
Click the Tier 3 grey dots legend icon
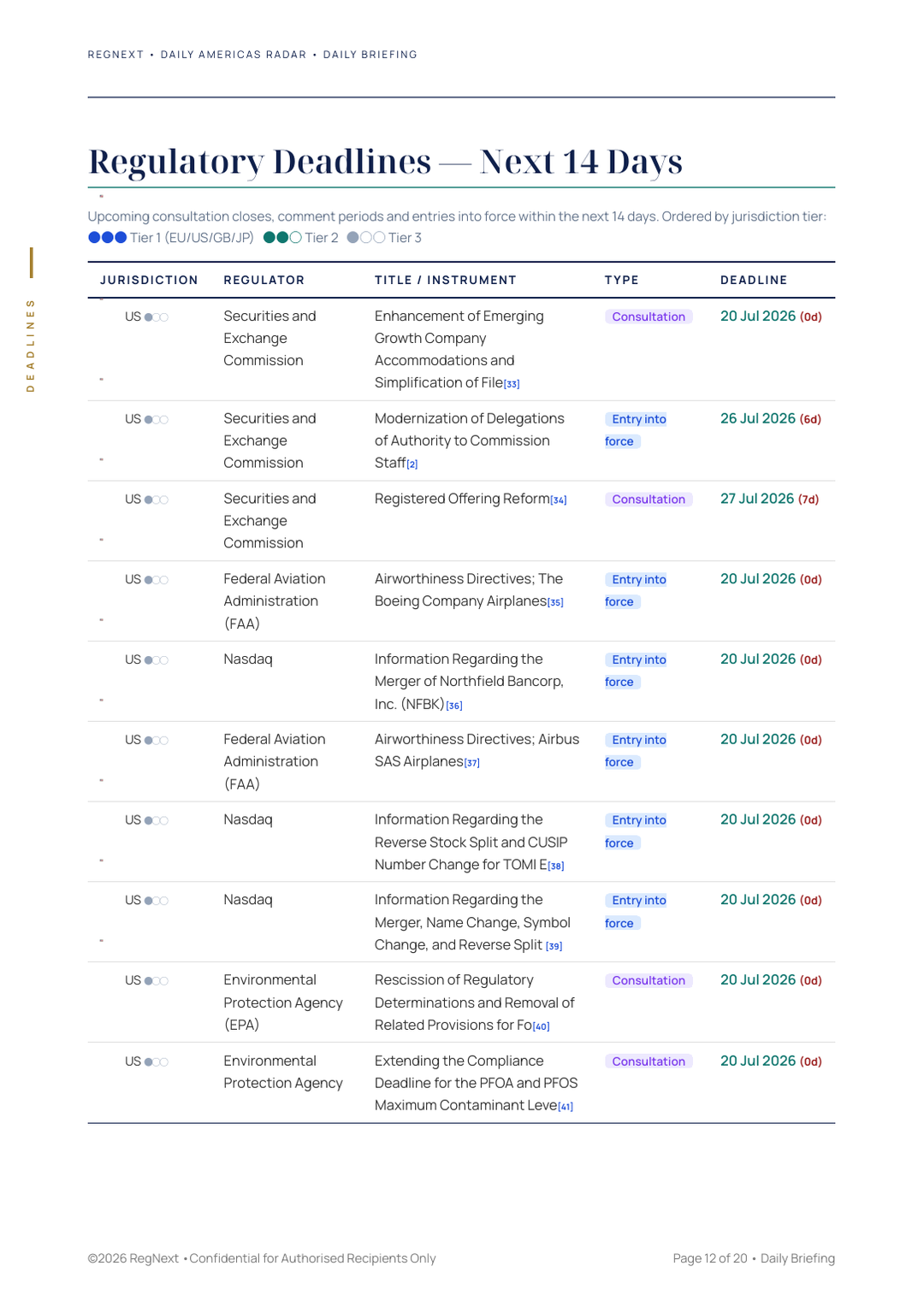(366, 238)
